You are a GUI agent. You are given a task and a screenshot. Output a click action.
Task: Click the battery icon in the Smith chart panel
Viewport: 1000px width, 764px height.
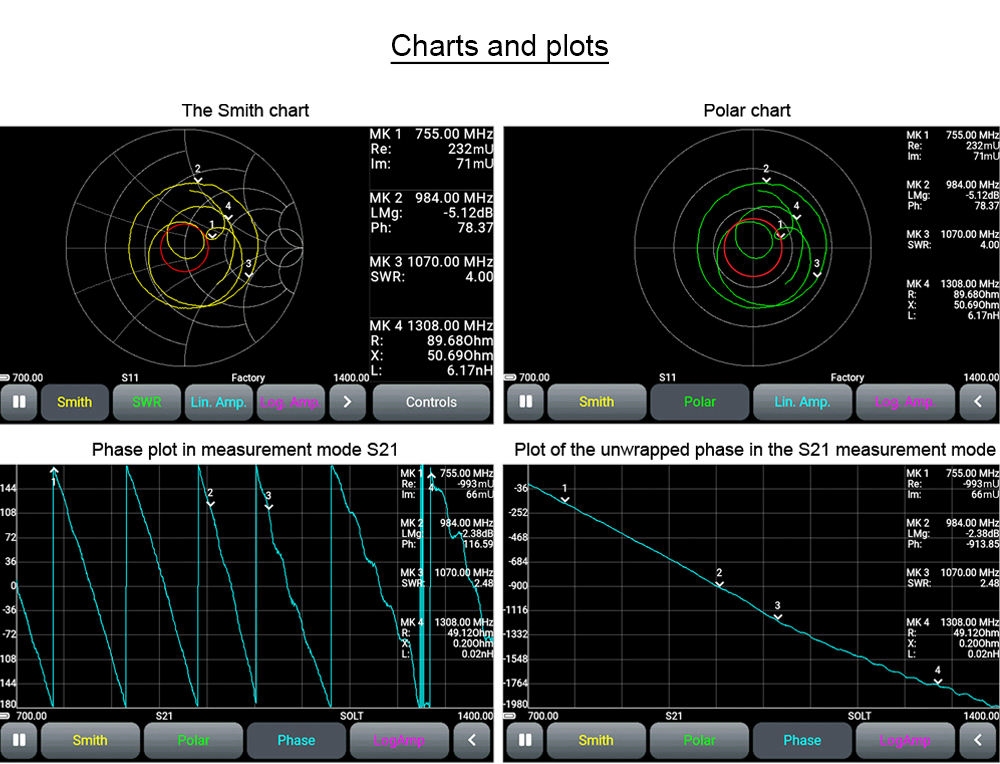[6, 378]
